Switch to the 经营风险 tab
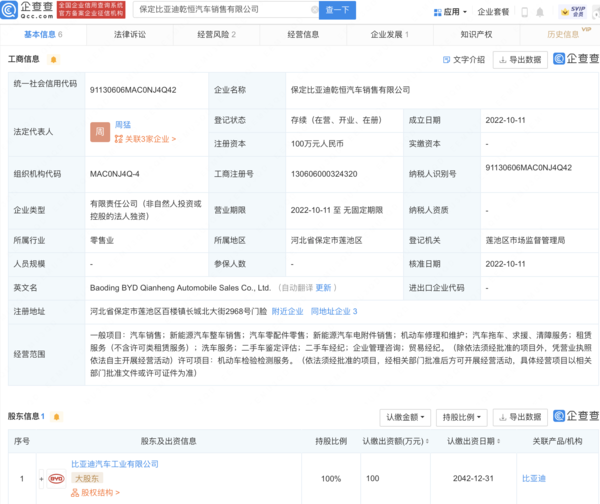 pyautogui.click(x=216, y=34)
